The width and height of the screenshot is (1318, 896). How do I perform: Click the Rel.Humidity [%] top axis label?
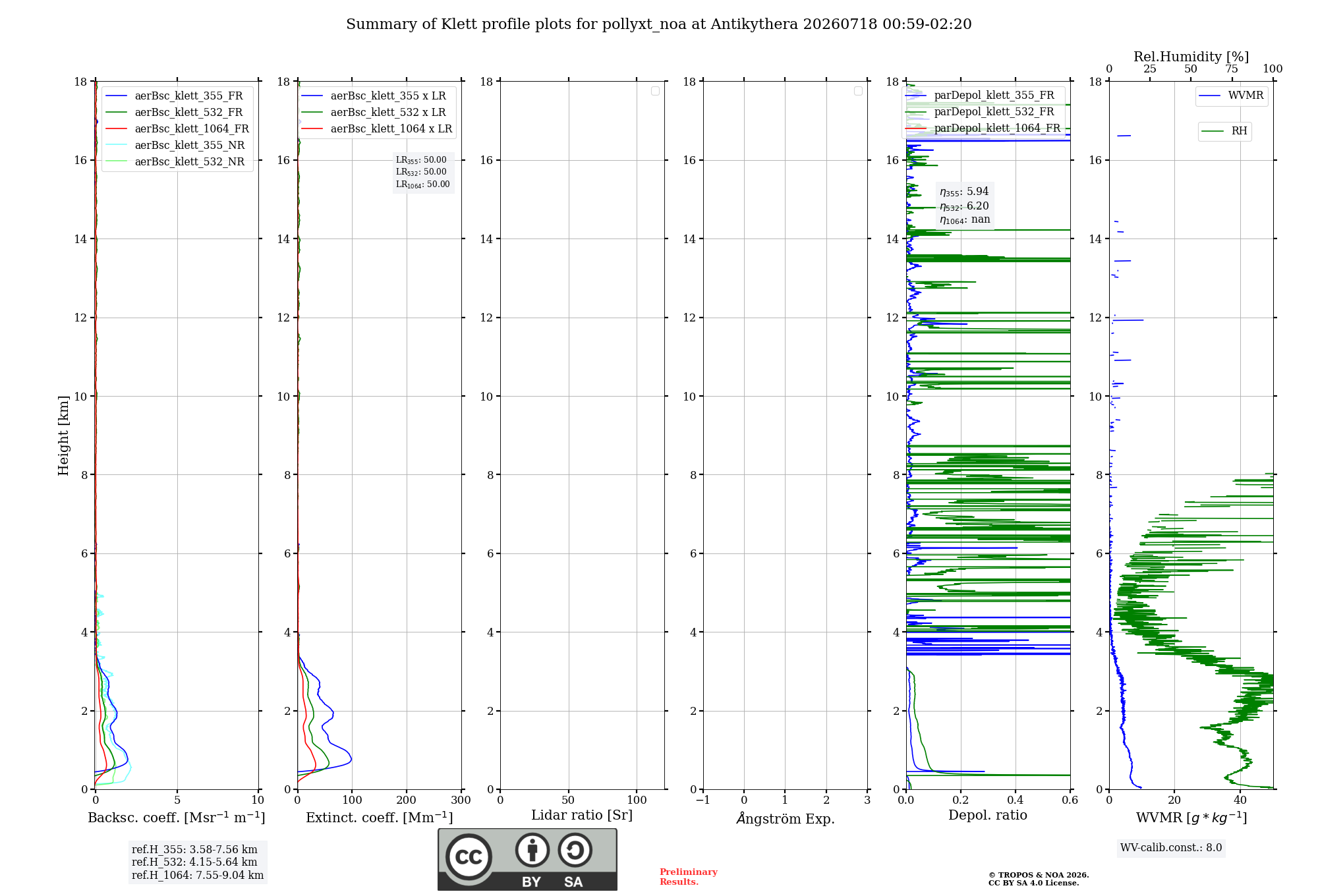1191,57
